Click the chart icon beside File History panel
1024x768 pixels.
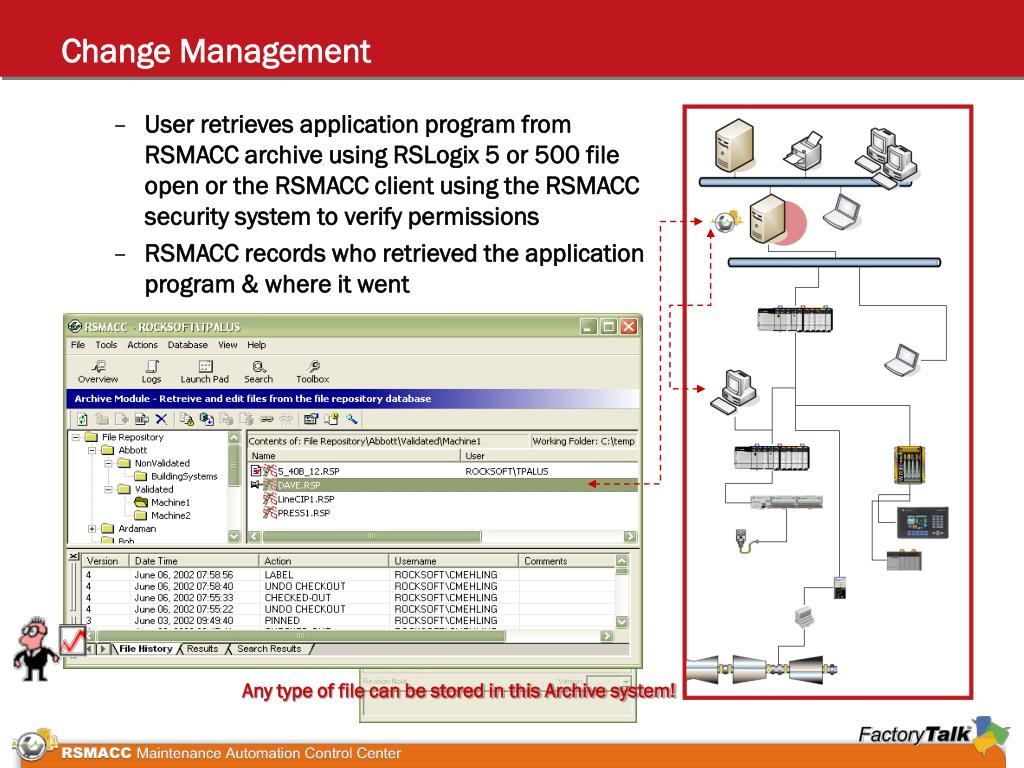72,641
